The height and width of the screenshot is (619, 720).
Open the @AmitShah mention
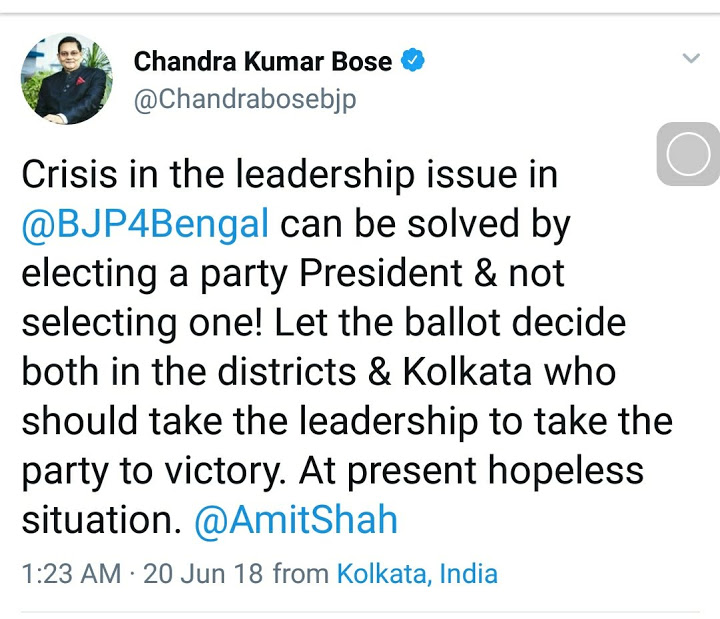tap(296, 520)
